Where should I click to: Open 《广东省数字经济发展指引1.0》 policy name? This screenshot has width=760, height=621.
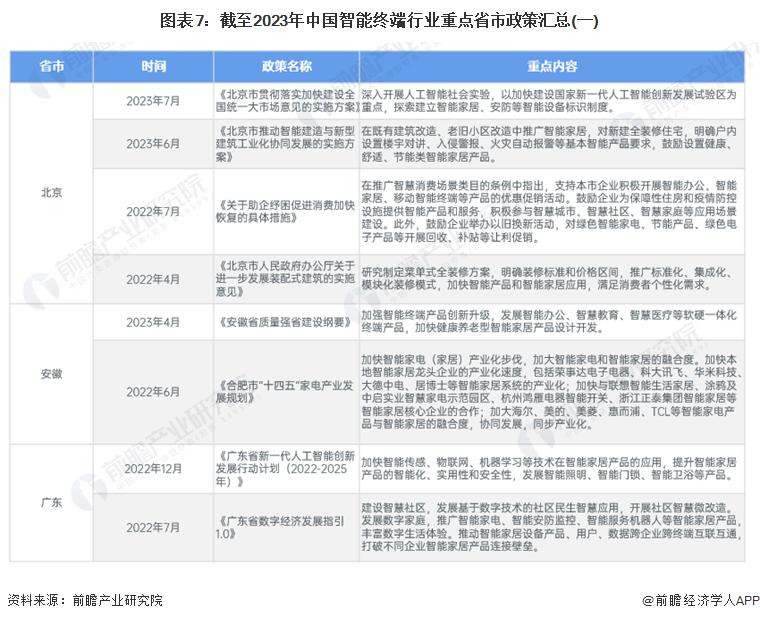point(285,527)
